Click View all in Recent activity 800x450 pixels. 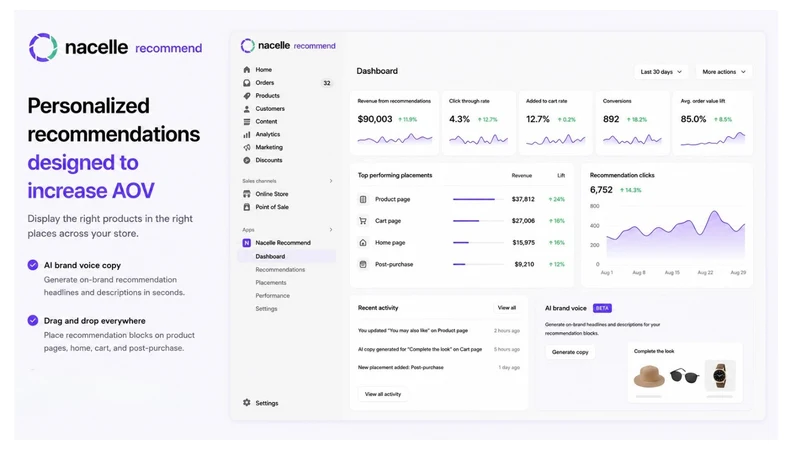(x=507, y=308)
